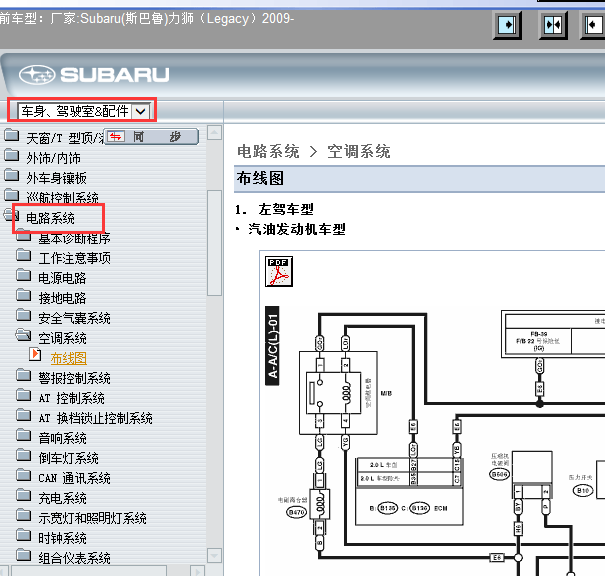Click the folder icon next to 接地电路
This screenshot has width=605, height=576.
[24, 295]
